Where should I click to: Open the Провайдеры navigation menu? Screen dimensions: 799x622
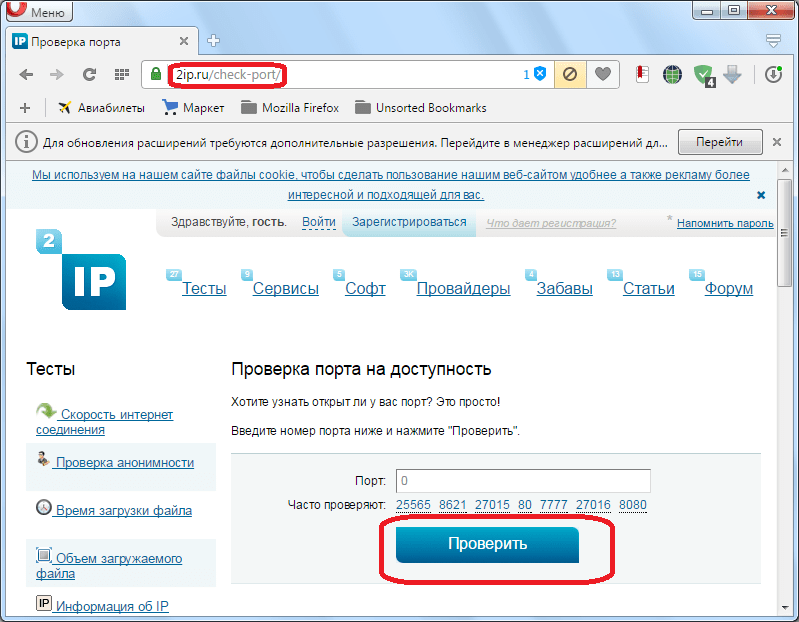tap(463, 288)
